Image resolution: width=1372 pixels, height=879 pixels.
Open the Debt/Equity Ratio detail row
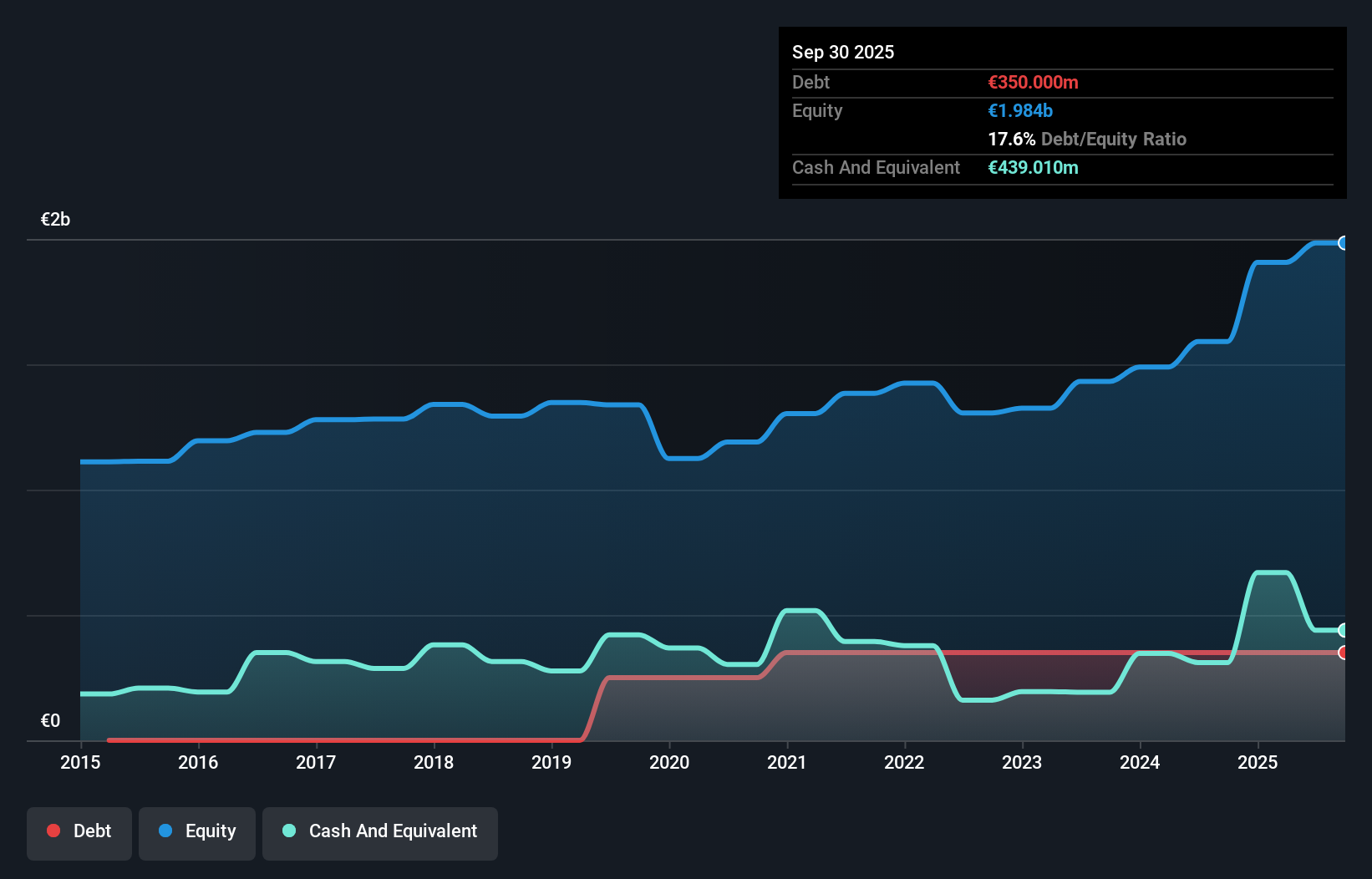click(x=1087, y=140)
